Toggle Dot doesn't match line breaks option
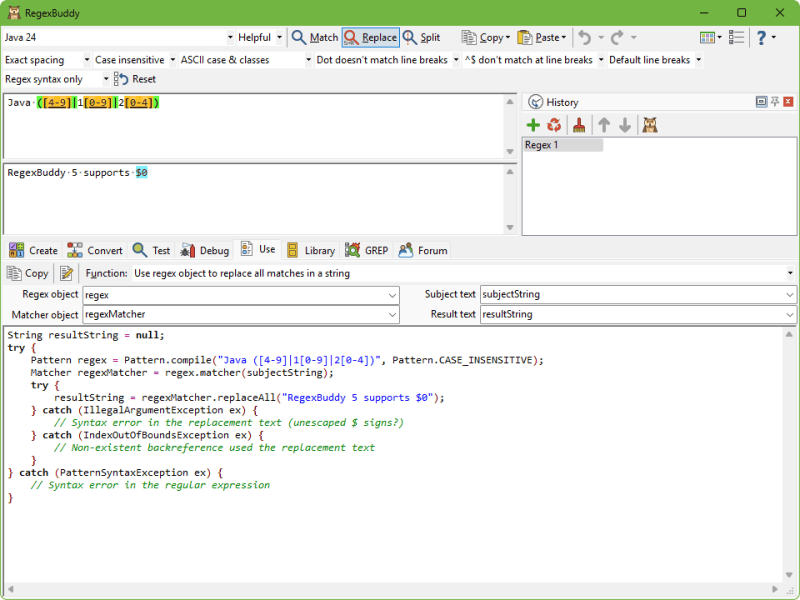Screen dimensions: 800x600 (387, 60)
